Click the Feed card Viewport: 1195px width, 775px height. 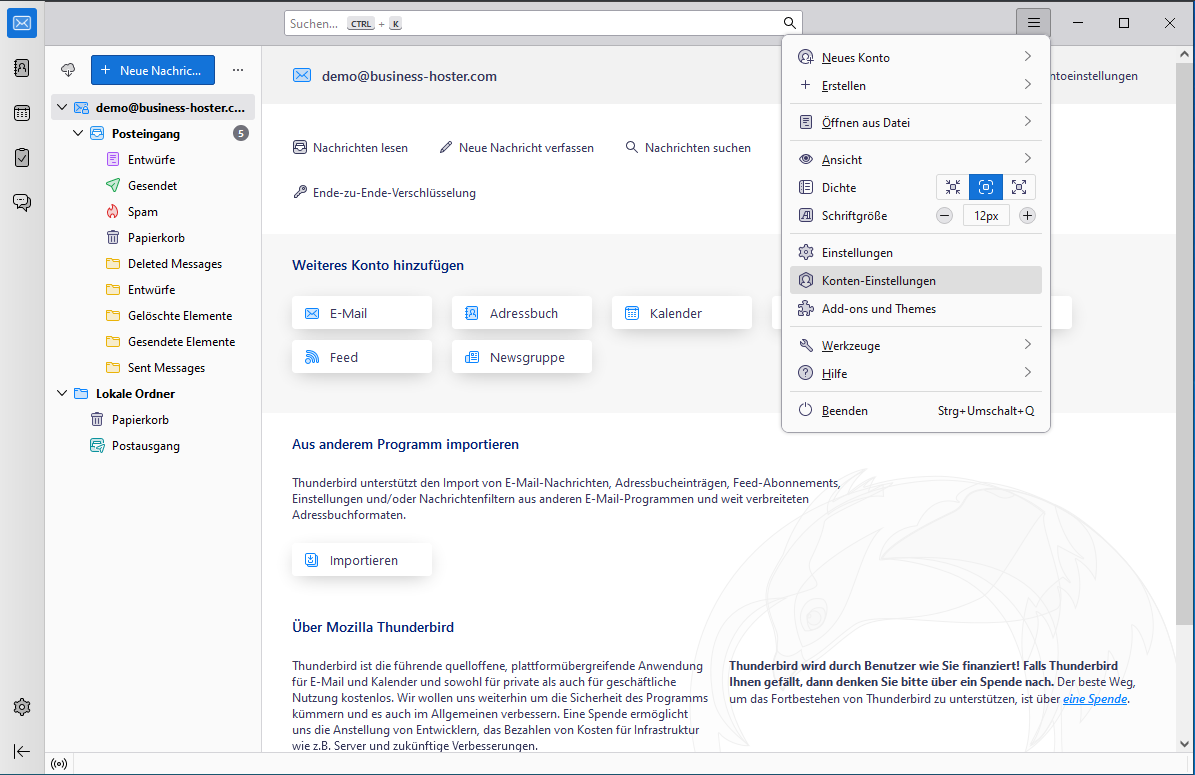(x=362, y=357)
